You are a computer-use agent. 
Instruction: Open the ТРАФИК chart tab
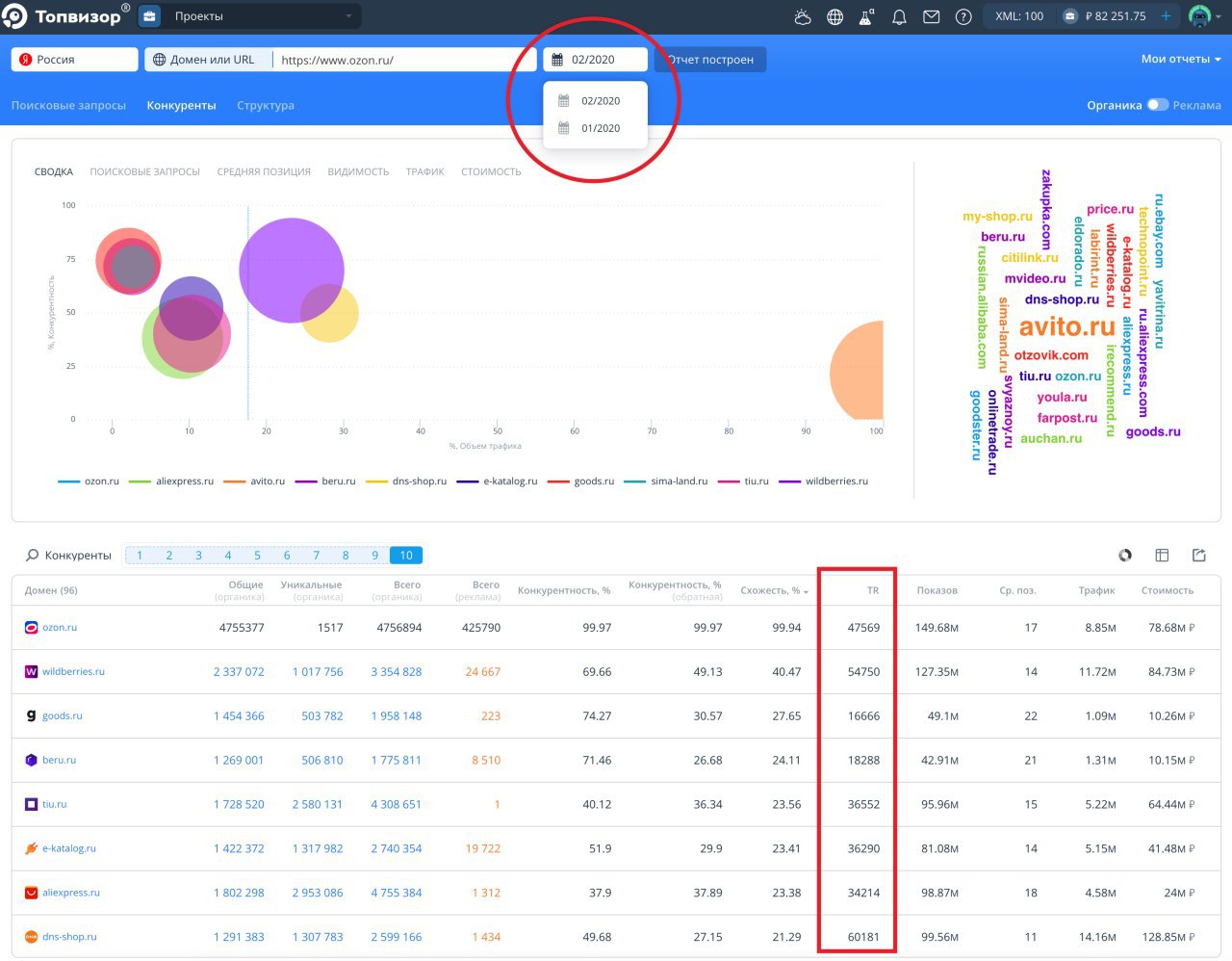point(424,172)
